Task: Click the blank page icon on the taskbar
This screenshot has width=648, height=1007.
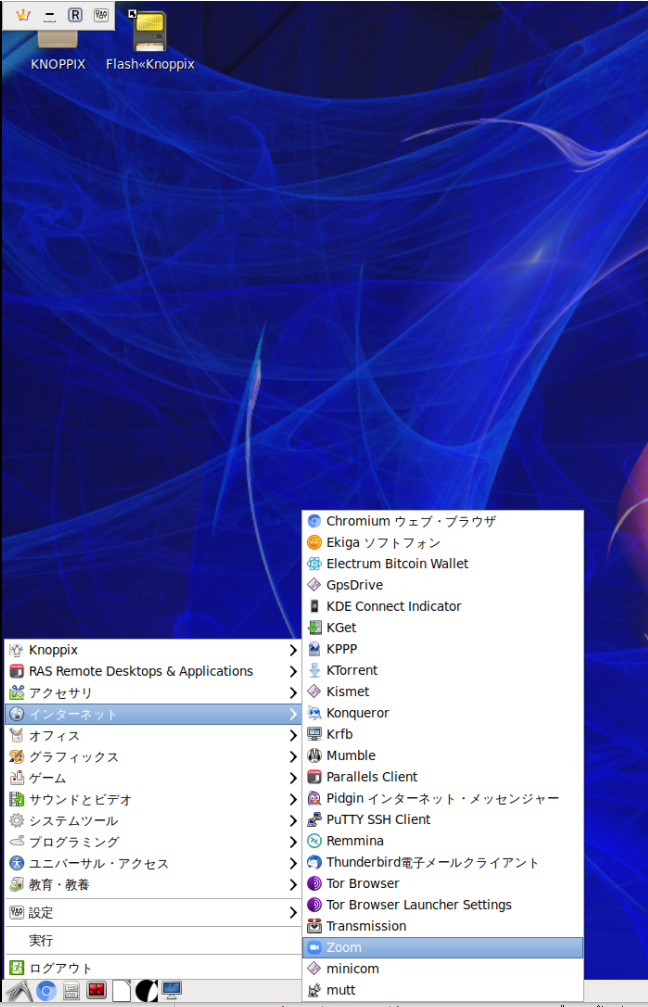Action: pyautogui.click(x=121, y=990)
